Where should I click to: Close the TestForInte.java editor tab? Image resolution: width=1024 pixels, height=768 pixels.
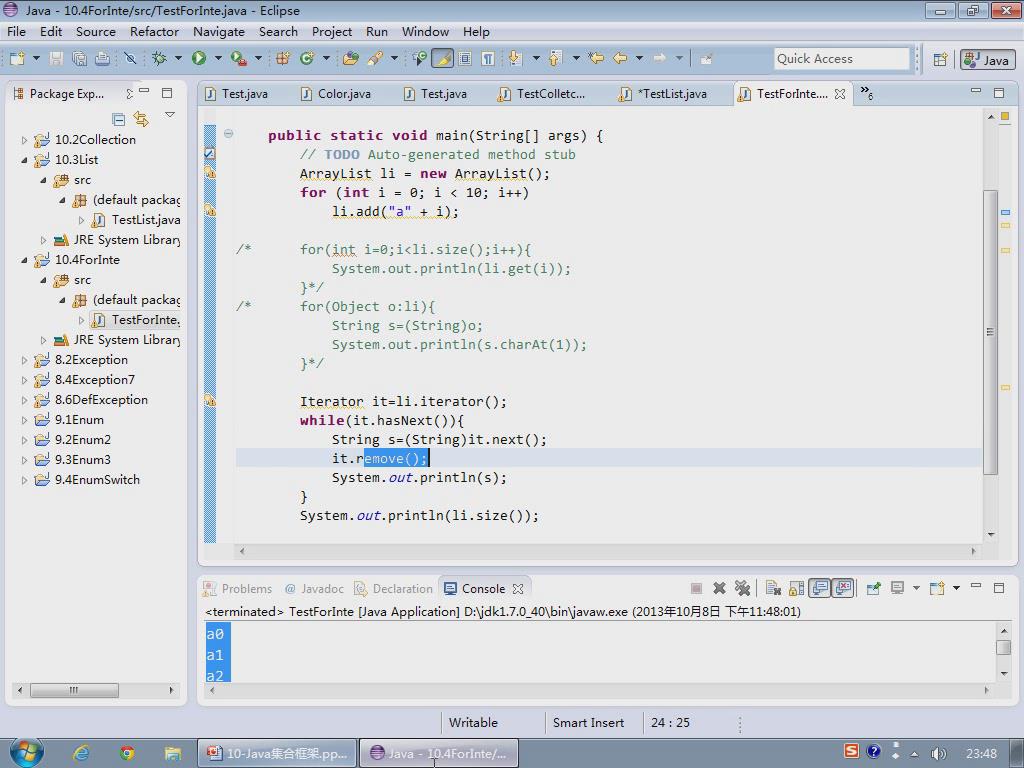[840, 94]
